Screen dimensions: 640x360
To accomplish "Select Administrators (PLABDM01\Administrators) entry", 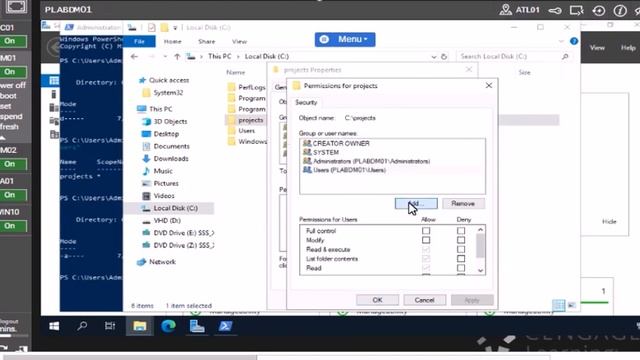I will click(367, 161).
